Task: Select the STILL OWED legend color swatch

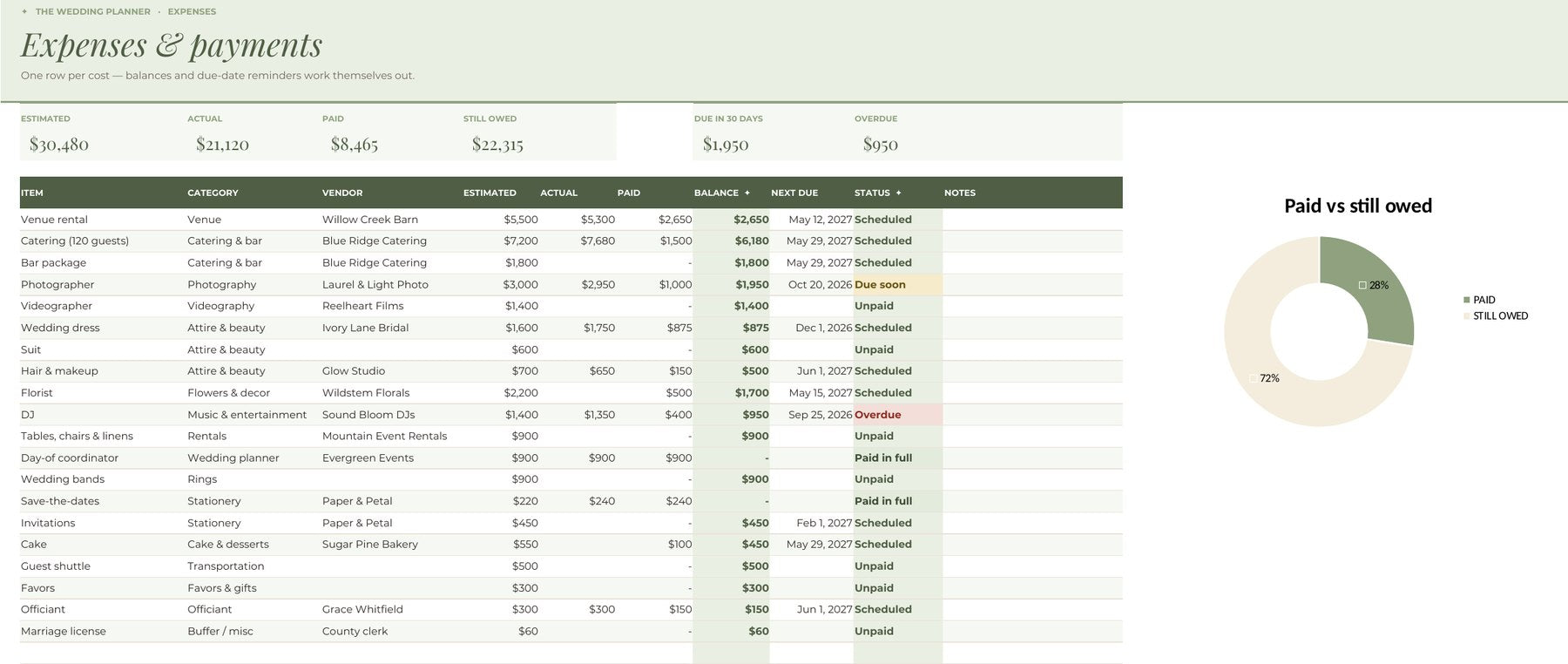Action: click(1467, 316)
